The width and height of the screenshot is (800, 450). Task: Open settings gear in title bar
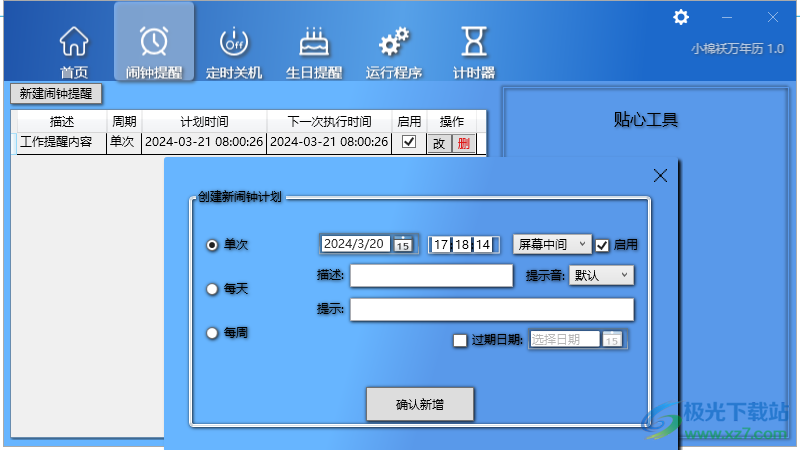[x=681, y=17]
